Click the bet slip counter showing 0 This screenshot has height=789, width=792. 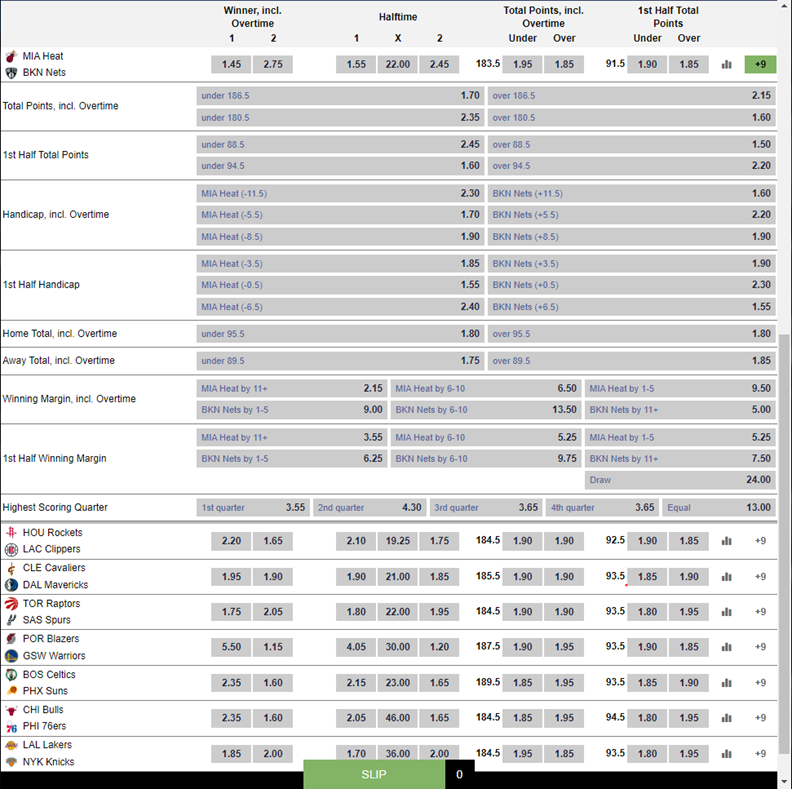[x=459, y=774]
